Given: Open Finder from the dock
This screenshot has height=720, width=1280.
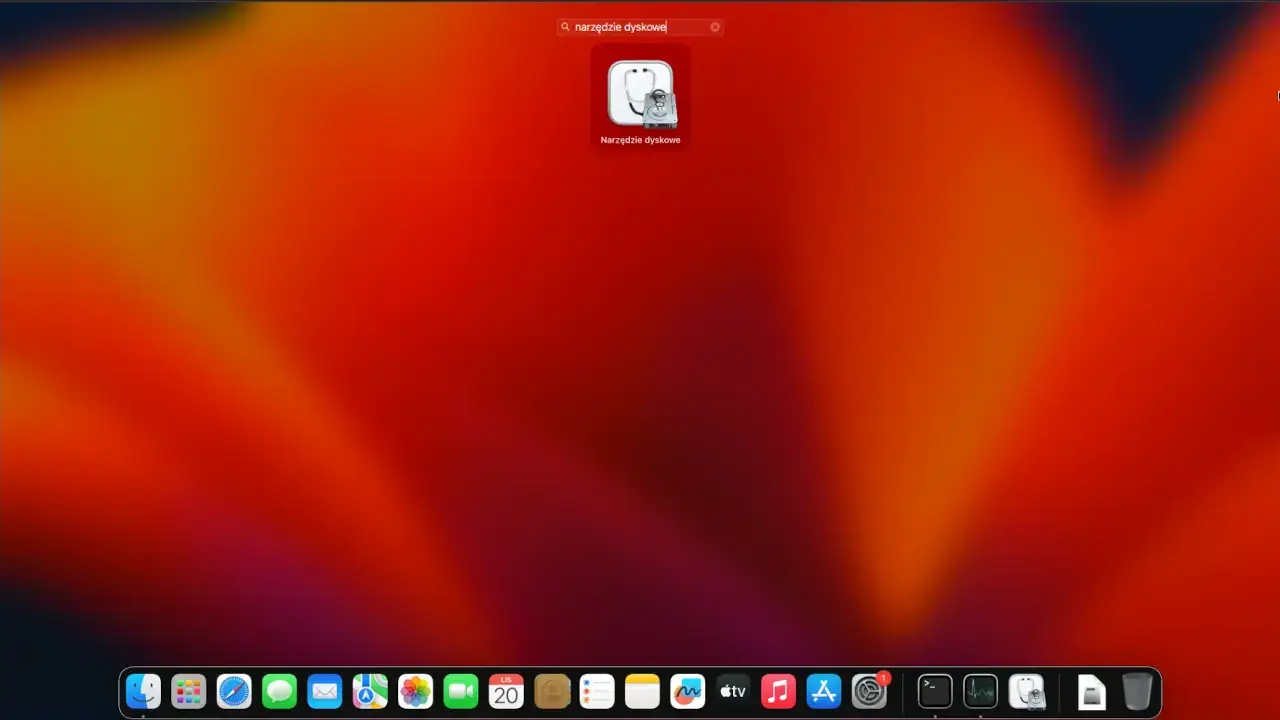Looking at the screenshot, I should [x=143, y=691].
